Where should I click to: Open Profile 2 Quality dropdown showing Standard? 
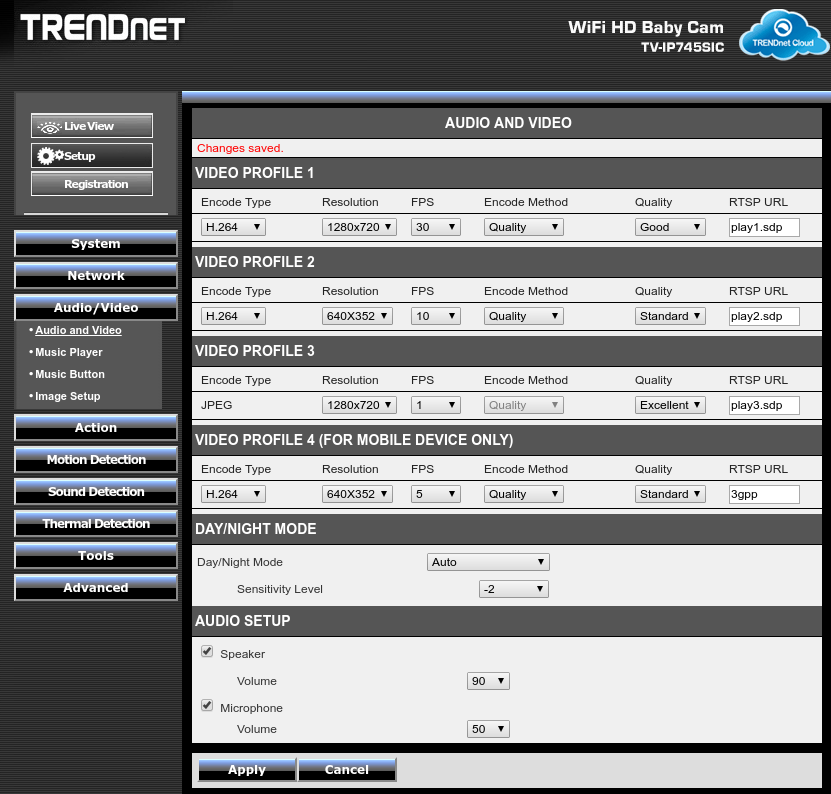pyautogui.click(x=670, y=316)
